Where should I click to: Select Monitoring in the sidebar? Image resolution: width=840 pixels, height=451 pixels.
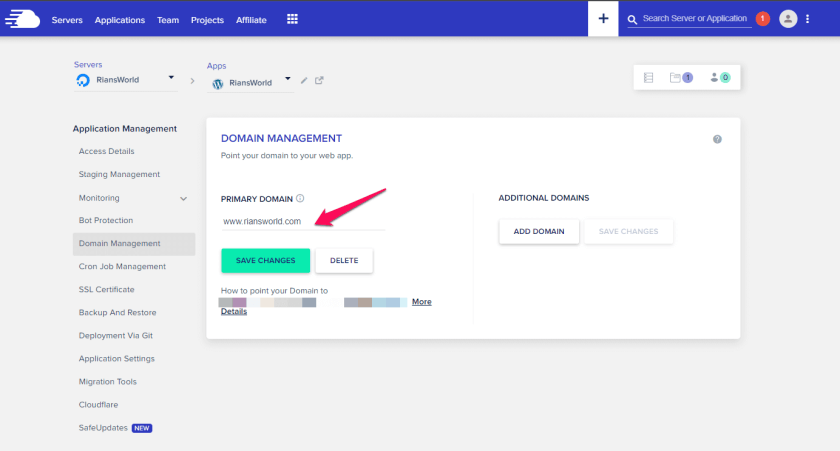pyautogui.click(x=99, y=198)
